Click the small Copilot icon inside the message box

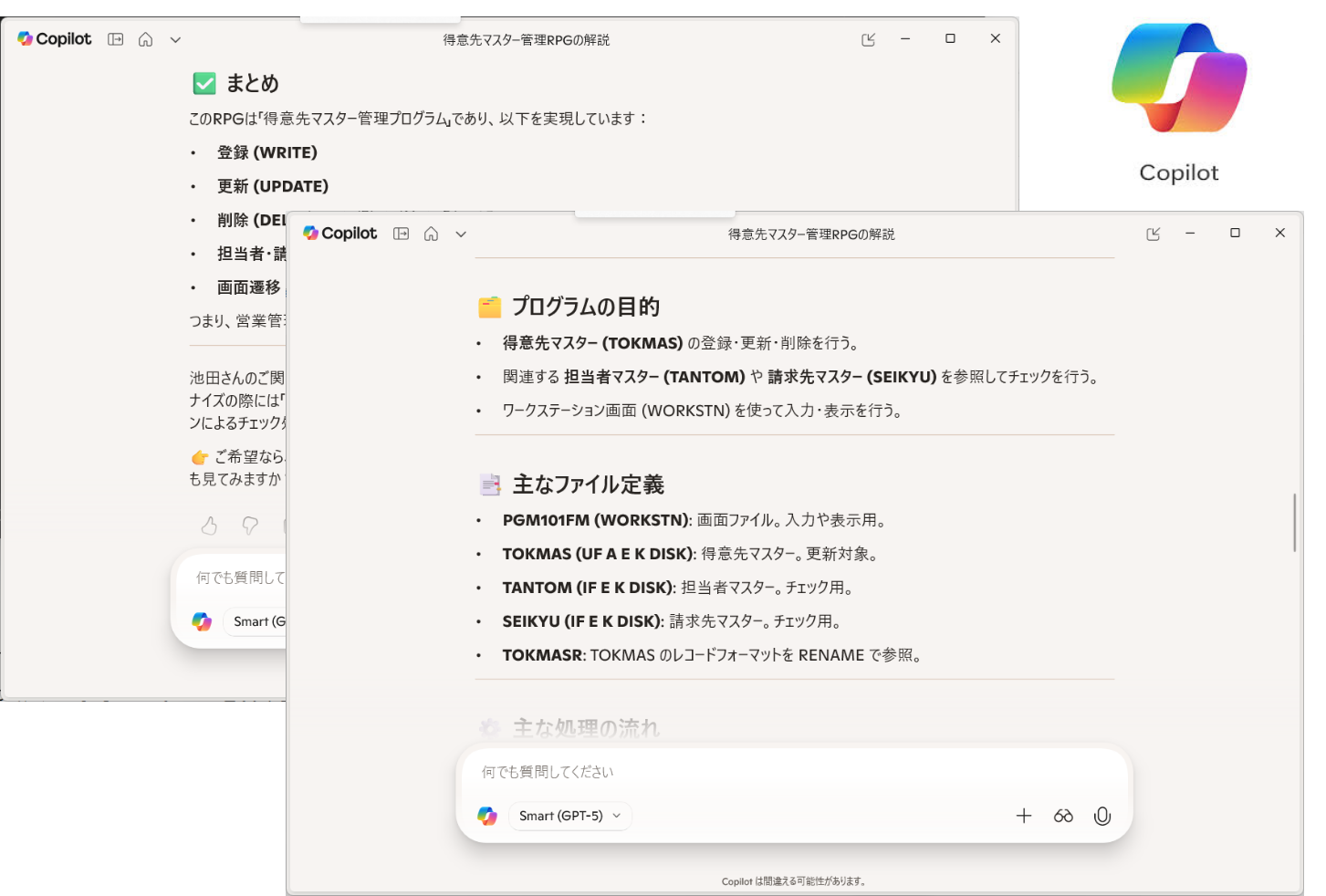pyautogui.click(x=486, y=816)
